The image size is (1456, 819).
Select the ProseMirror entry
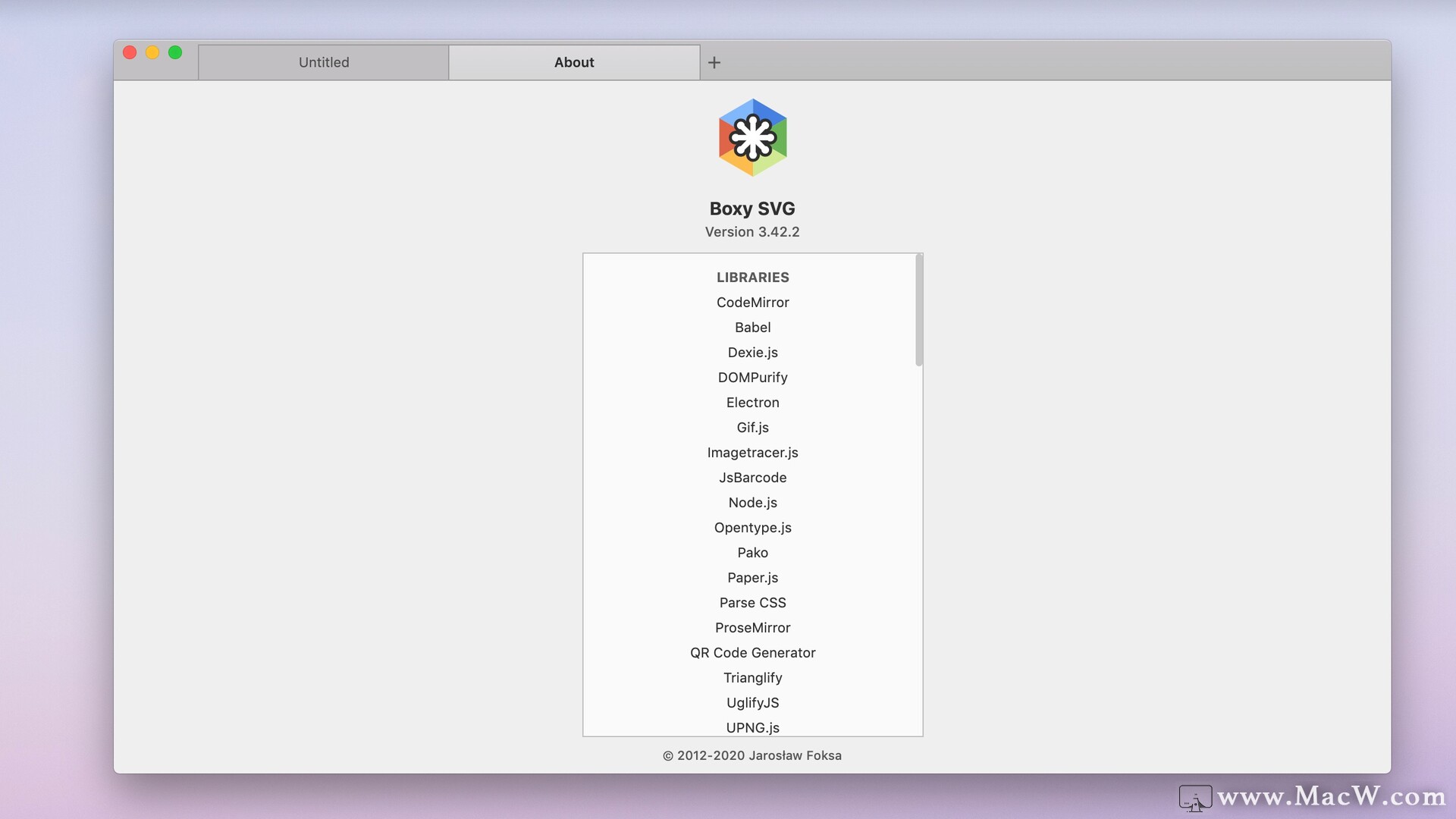(753, 628)
